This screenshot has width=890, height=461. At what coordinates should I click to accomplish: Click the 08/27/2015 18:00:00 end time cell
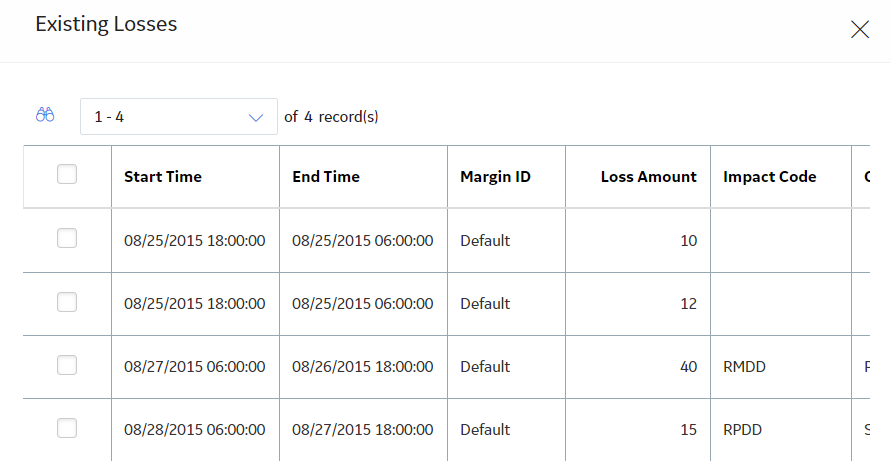363,430
